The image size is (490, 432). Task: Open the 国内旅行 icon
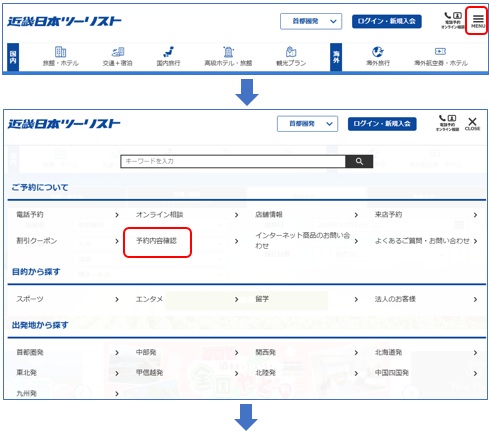169,52
